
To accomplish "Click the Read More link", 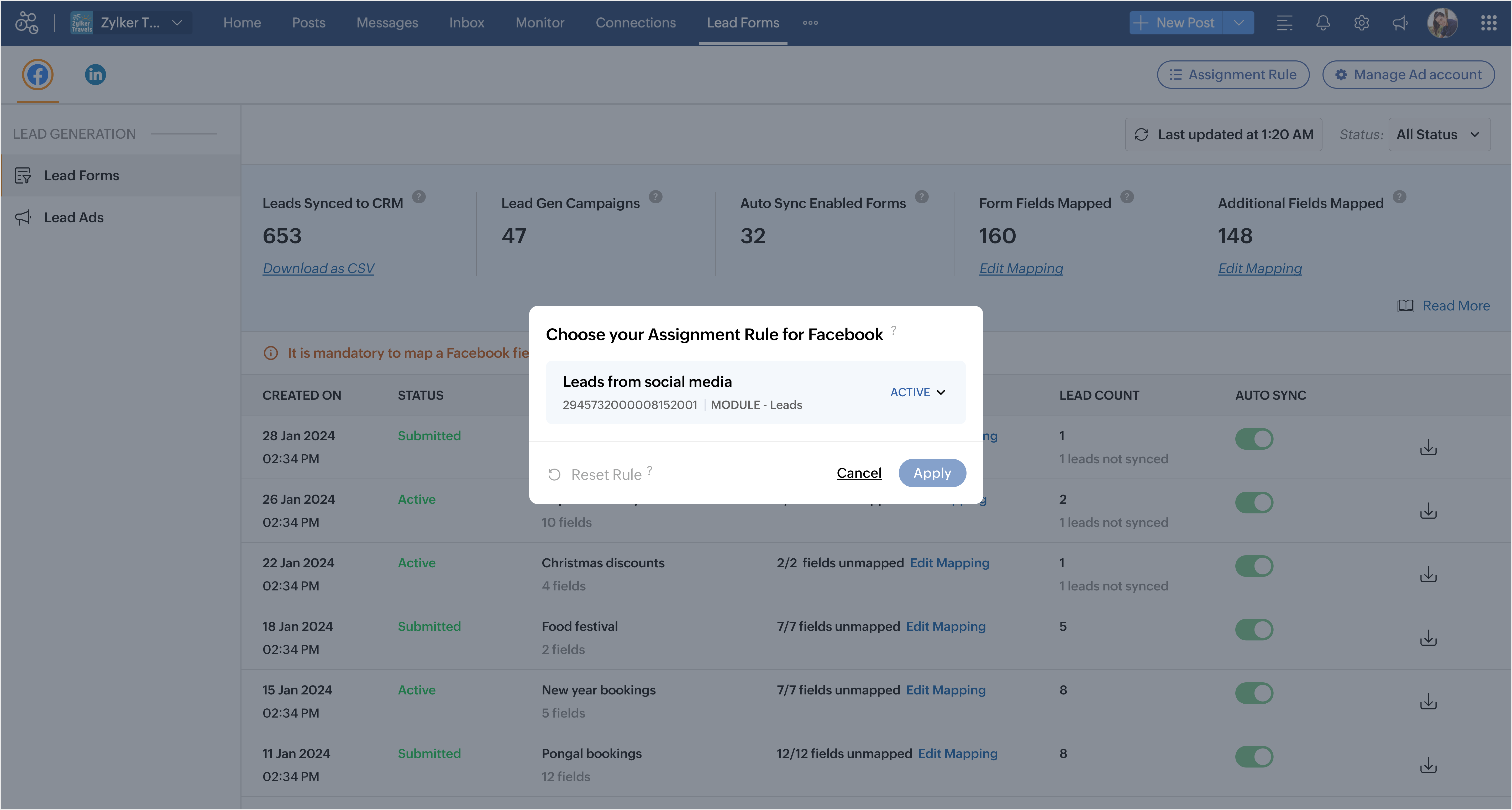I will point(1456,306).
